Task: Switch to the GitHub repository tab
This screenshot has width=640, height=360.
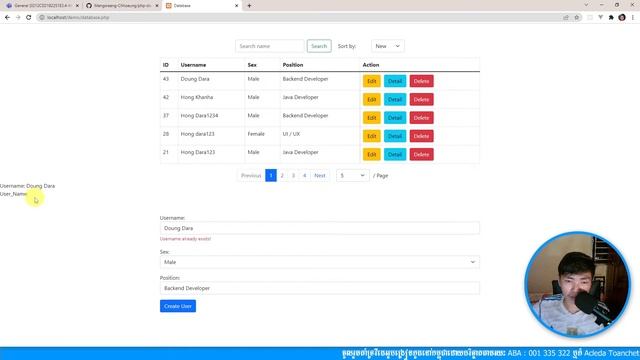Action: point(122,6)
